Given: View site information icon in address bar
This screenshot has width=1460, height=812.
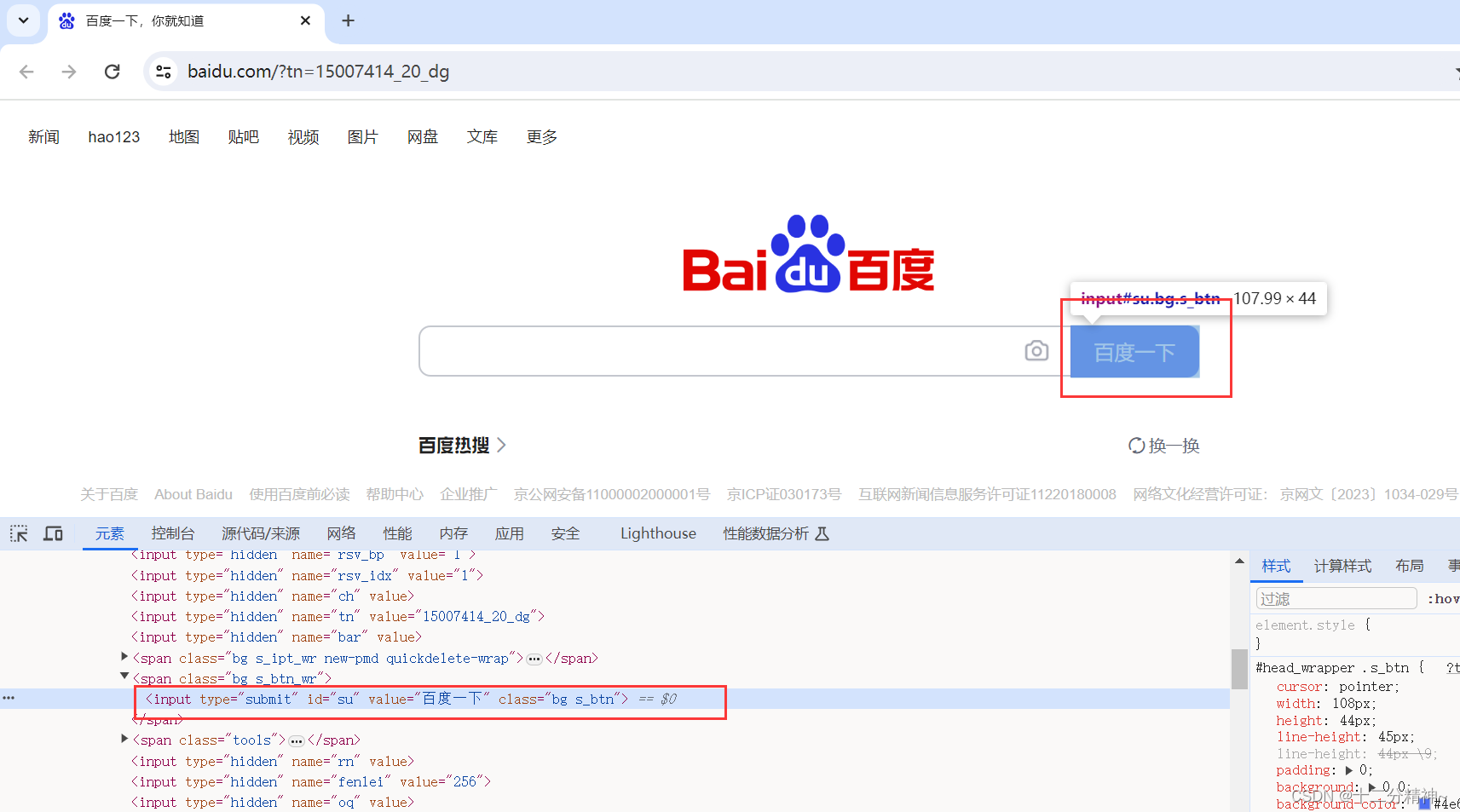Looking at the screenshot, I should point(164,72).
